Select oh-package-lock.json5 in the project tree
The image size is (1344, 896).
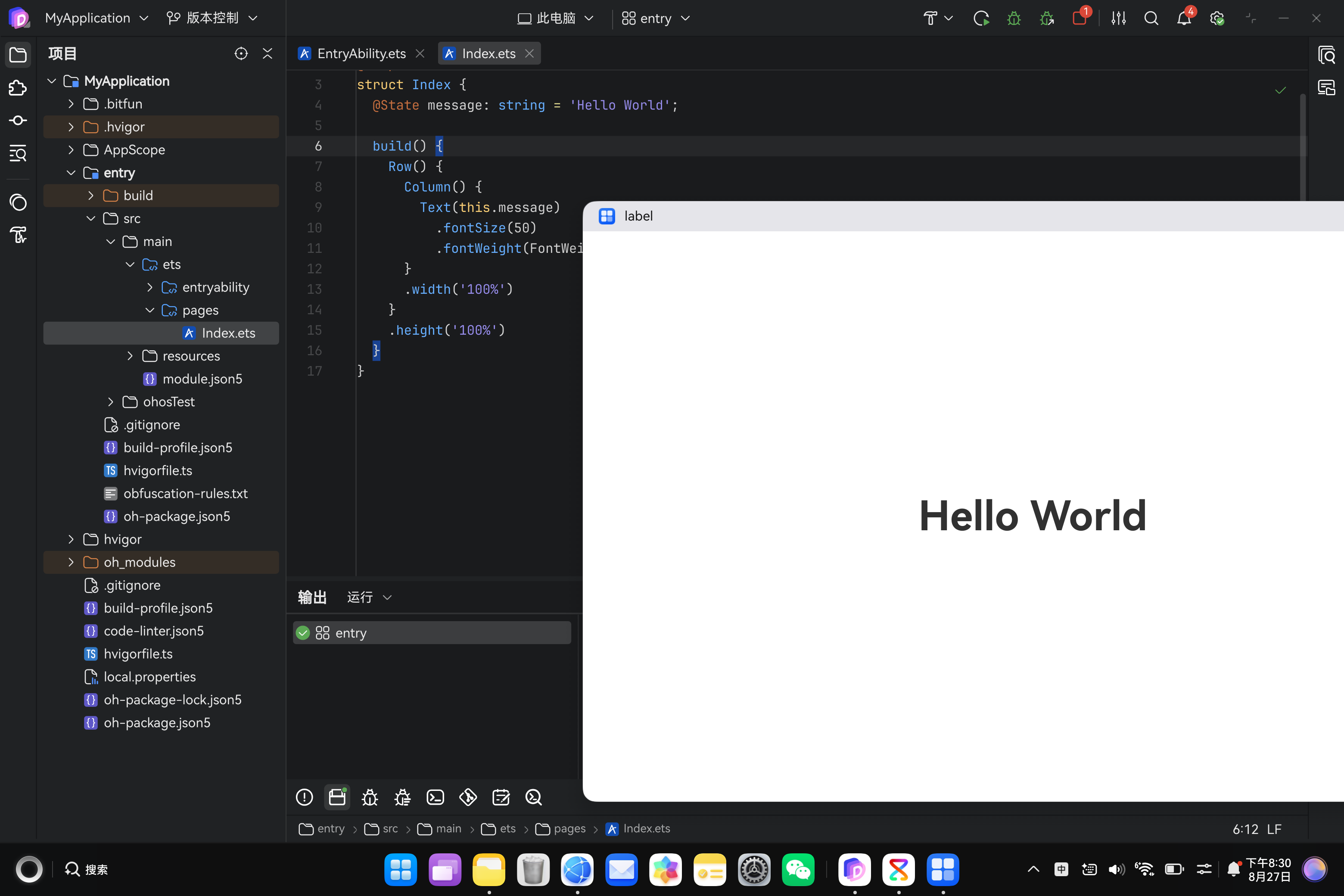[161, 700]
